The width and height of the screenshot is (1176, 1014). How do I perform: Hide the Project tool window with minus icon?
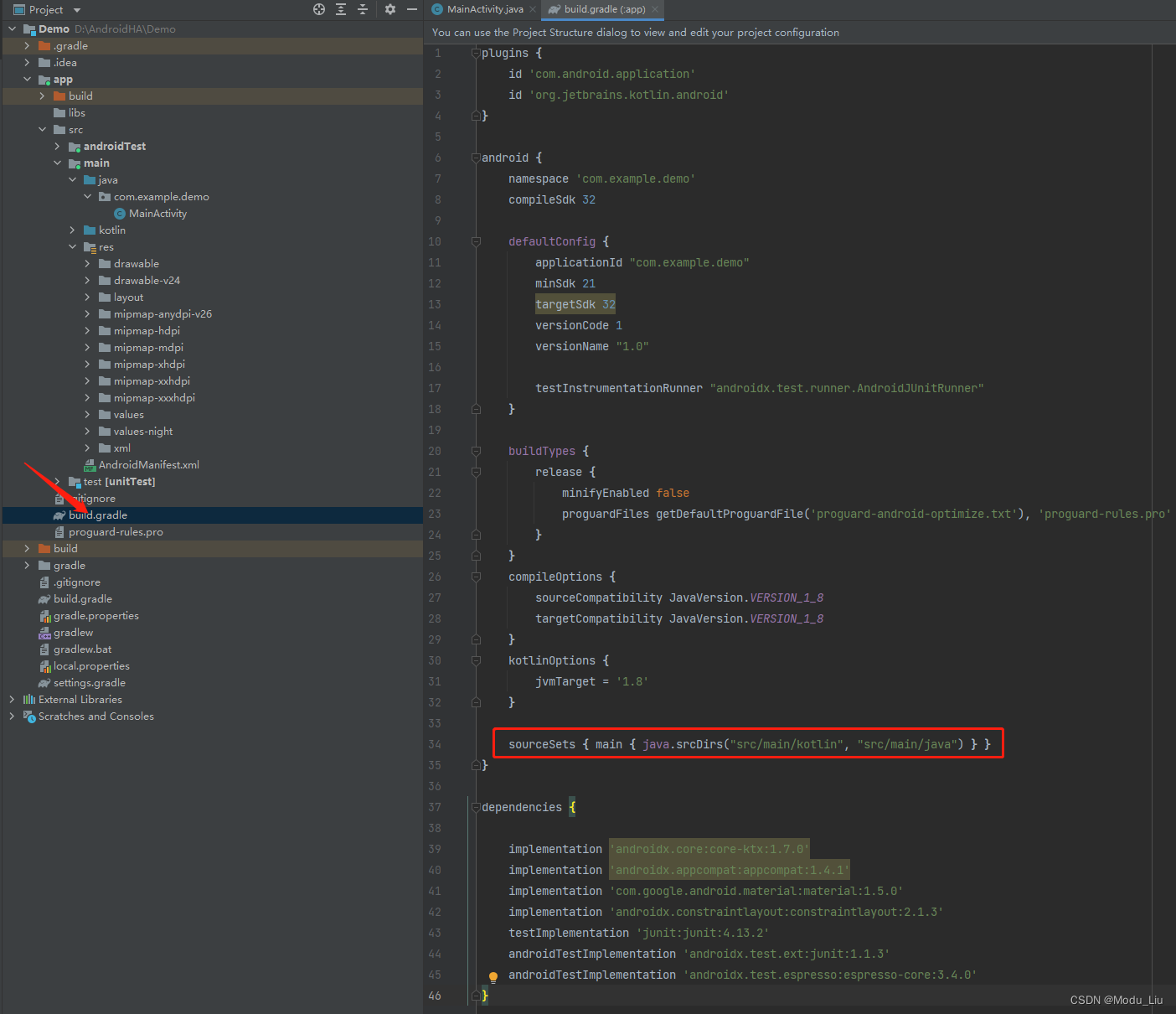[412, 9]
